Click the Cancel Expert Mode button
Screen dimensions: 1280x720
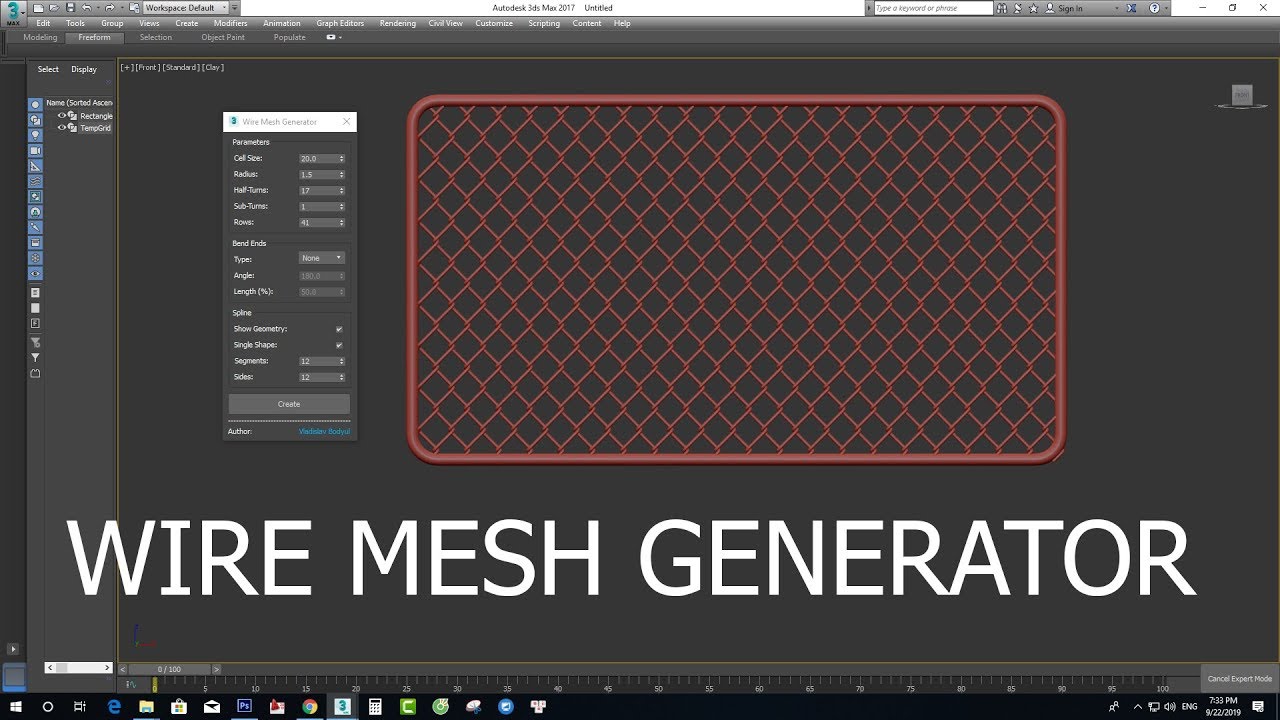1240,679
